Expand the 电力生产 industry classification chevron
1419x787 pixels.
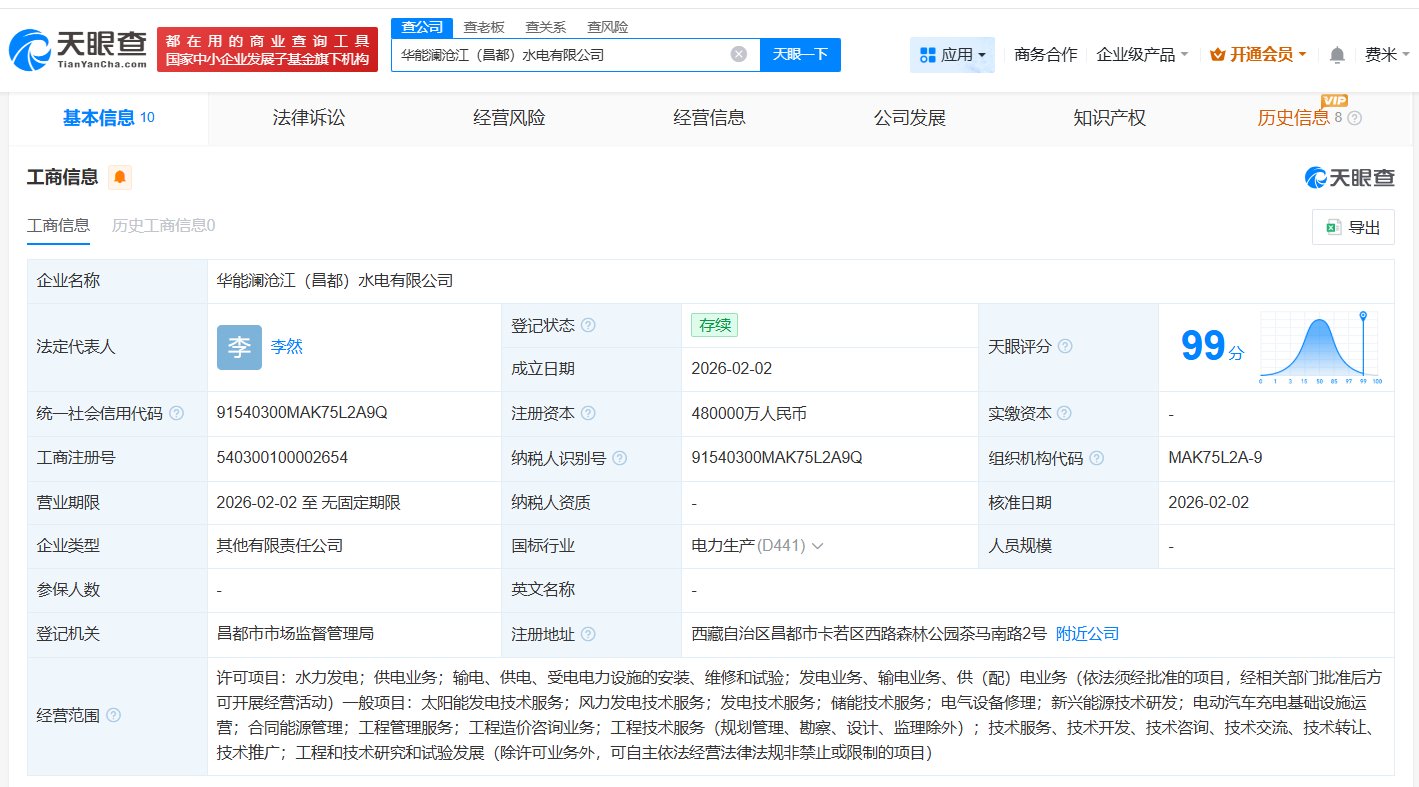817,546
